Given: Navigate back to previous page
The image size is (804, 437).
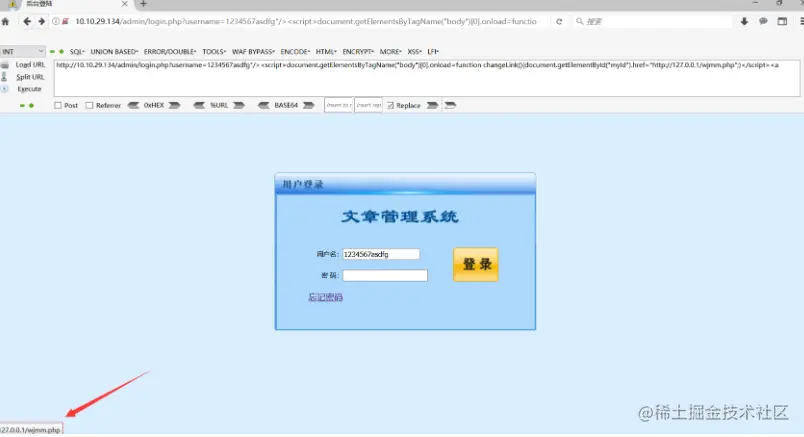Looking at the screenshot, I should tap(27, 22).
